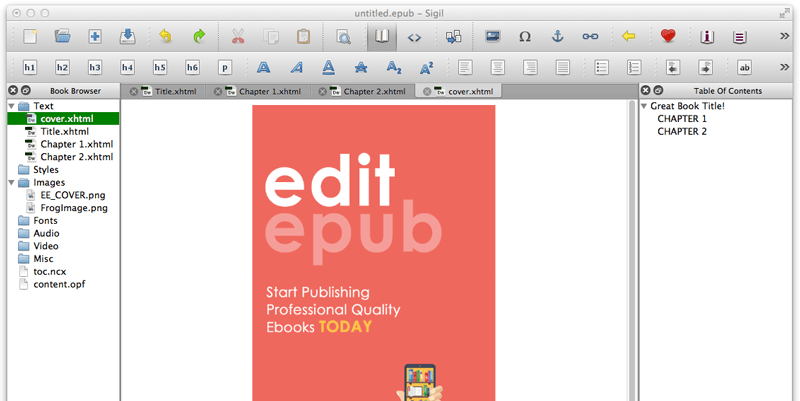Save the book with download-arrow icon
The image size is (800, 401).
[127, 36]
